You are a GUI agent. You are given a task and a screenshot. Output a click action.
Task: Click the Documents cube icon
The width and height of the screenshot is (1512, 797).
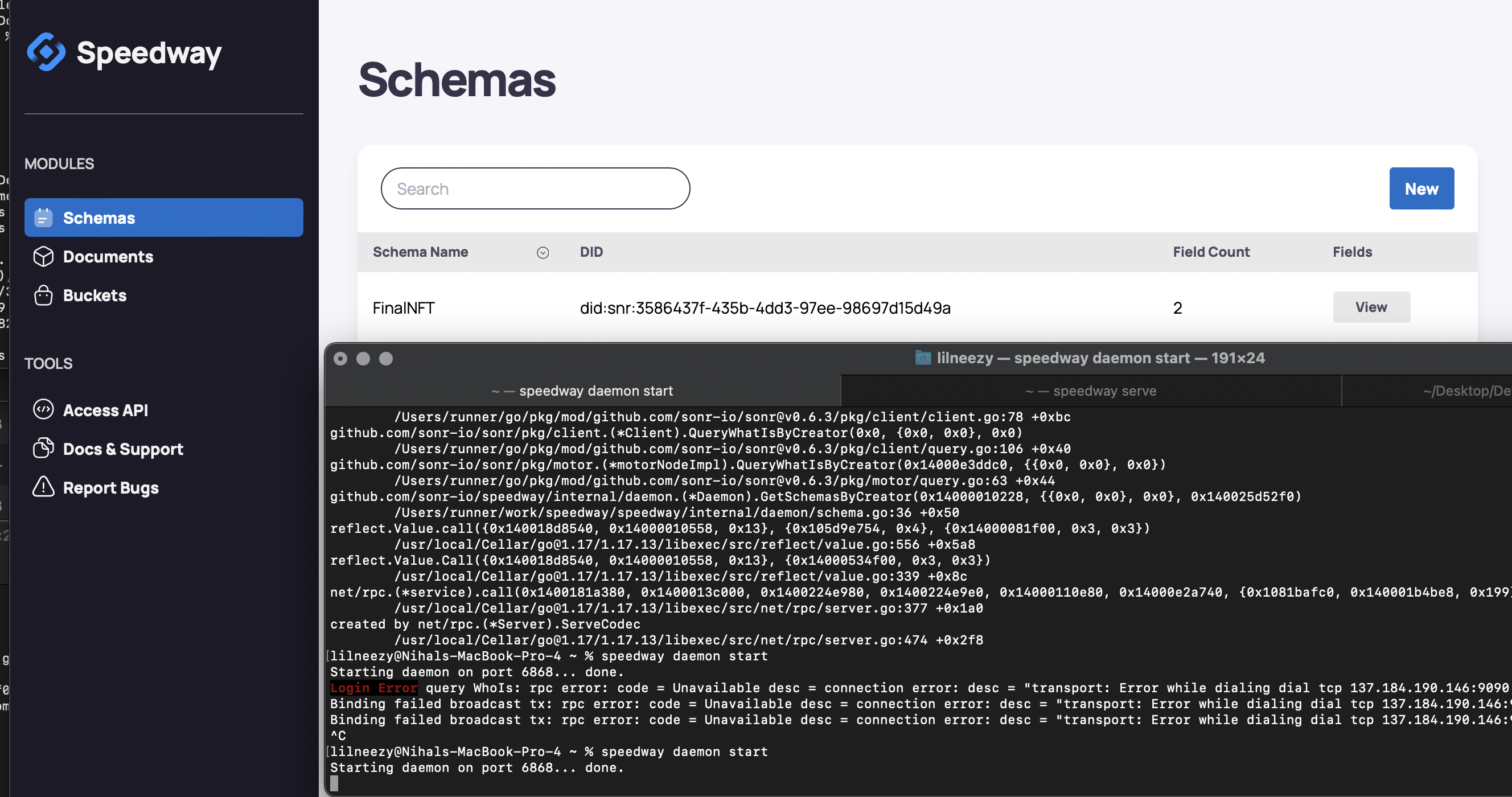coord(43,257)
